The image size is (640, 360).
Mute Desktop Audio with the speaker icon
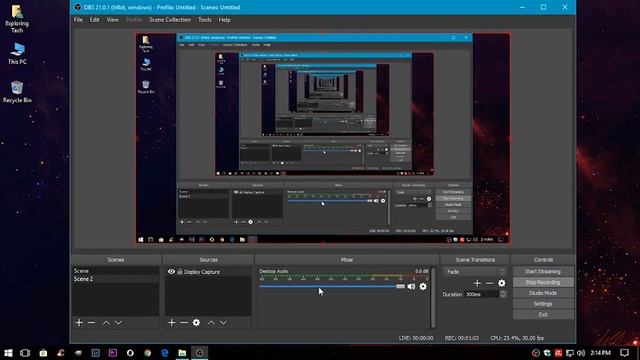tap(411, 287)
